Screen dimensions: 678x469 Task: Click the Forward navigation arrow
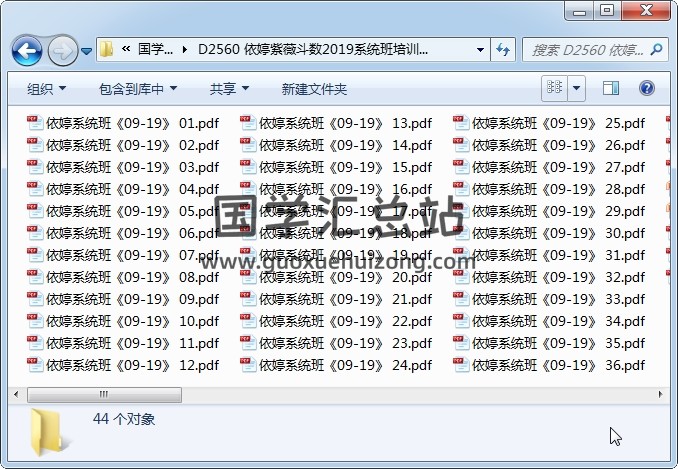coord(62,51)
